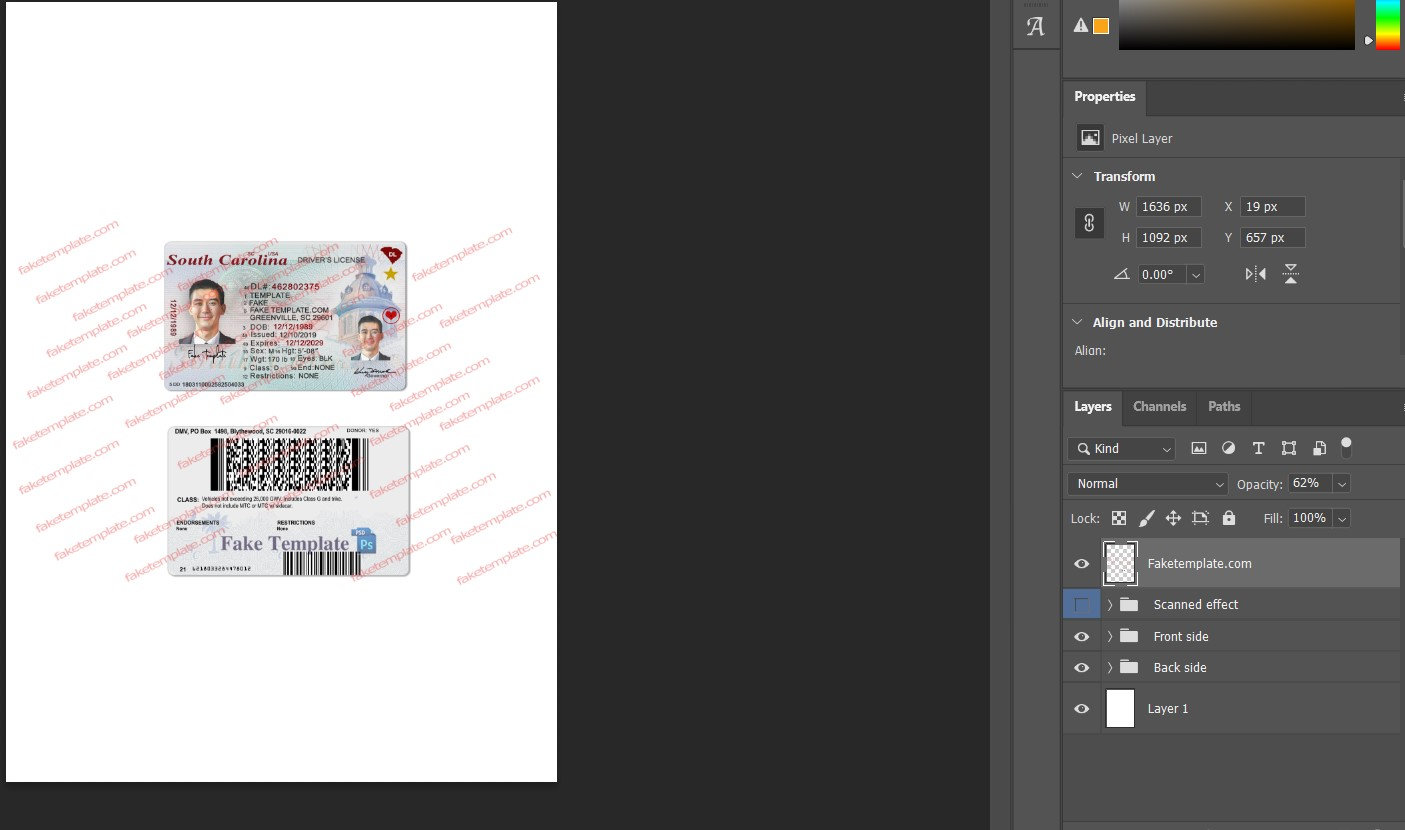Screen dimensions: 1405x830
Task: Filter layers by pixel layers icon
Action: coord(1199,449)
